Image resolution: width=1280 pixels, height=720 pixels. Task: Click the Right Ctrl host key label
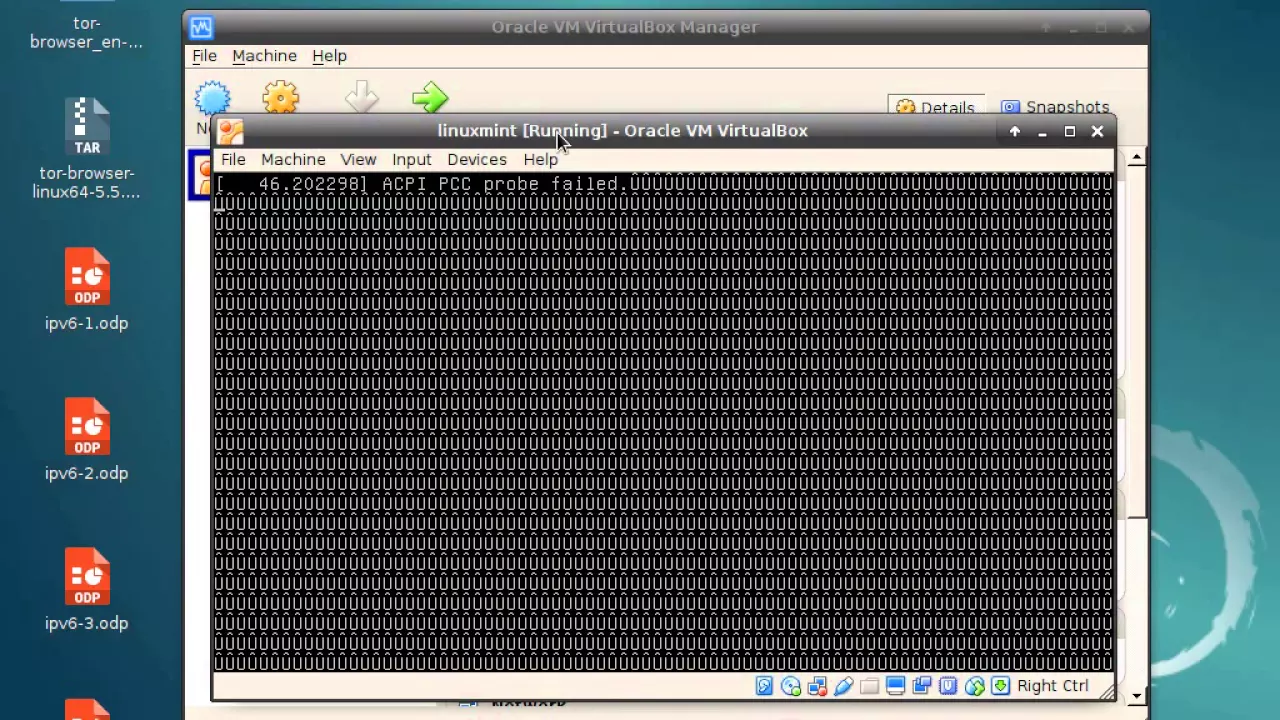click(x=1052, y=686)
